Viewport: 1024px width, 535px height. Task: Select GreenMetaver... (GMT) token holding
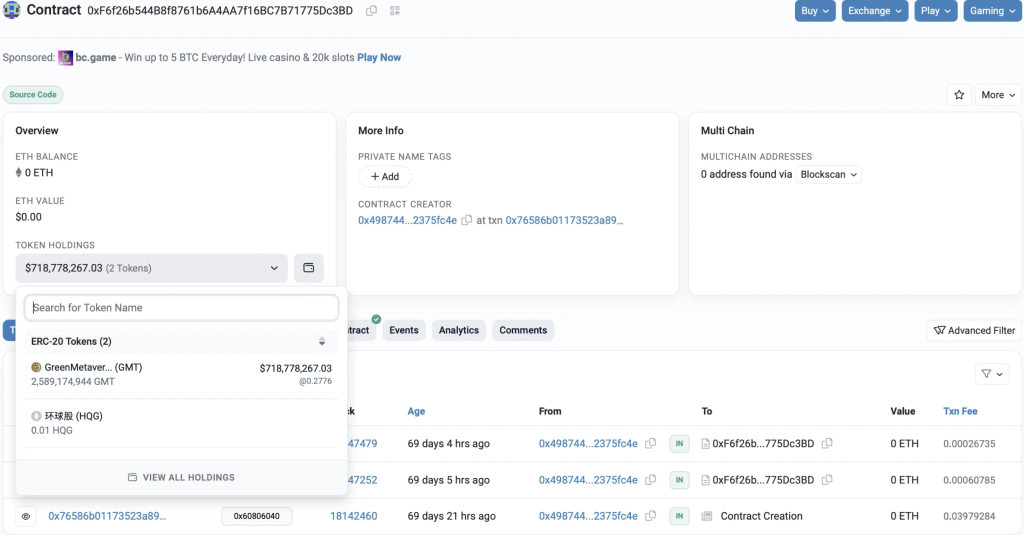[x=181, y=374]
